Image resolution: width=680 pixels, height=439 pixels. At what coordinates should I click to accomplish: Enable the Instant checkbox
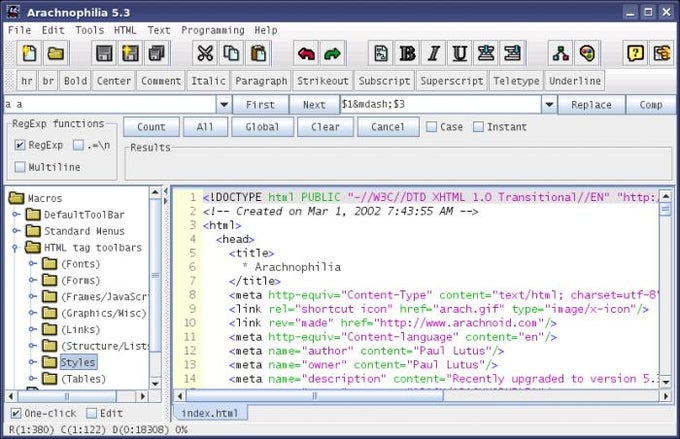[478, 127]
